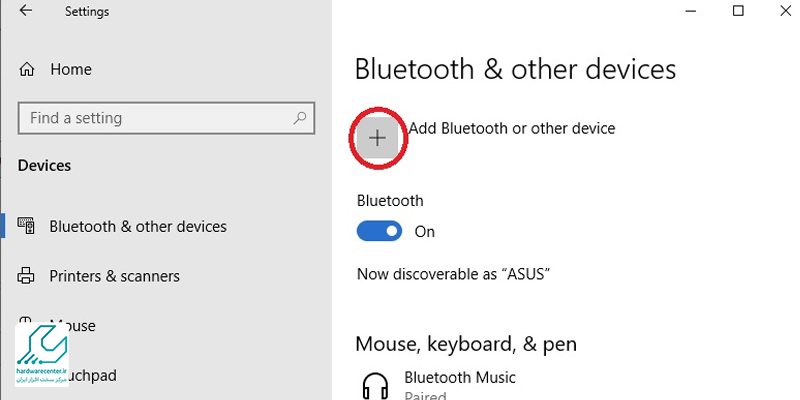Click the Home house icon
This screenshot has width=800, height=400.
(28, 70)
